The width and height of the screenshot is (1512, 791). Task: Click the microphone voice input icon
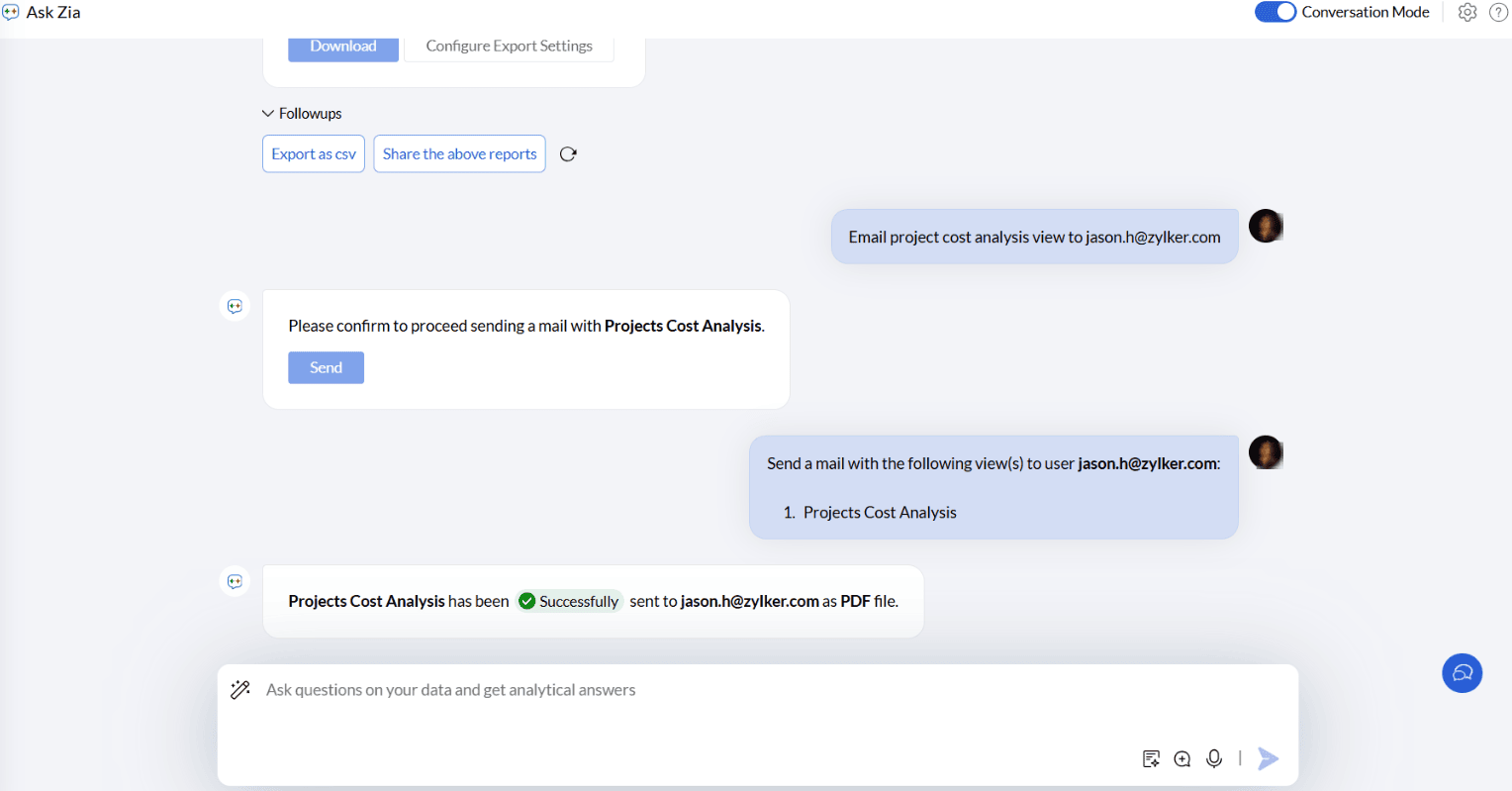[1214, 758]
